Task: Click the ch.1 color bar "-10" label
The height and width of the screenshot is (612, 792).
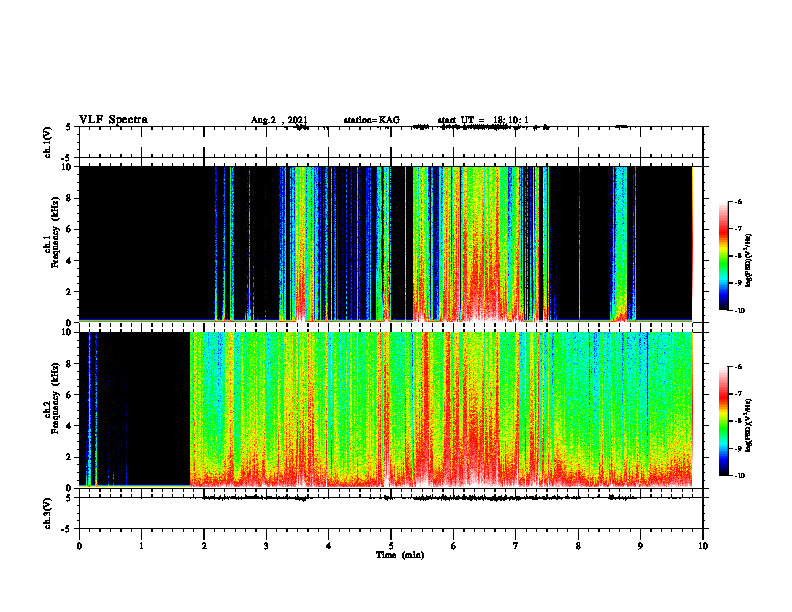Action: tap(739, 311)
